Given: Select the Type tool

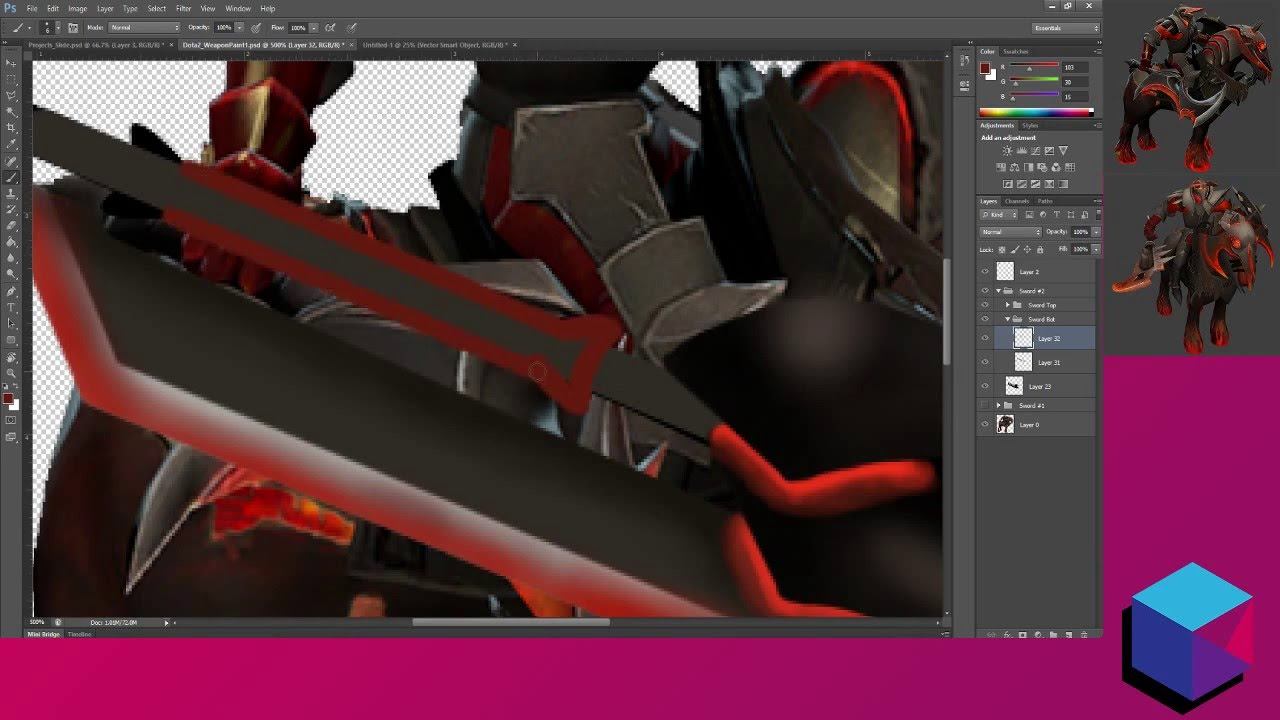Looking at the screenshot, I should coord(12,307).
